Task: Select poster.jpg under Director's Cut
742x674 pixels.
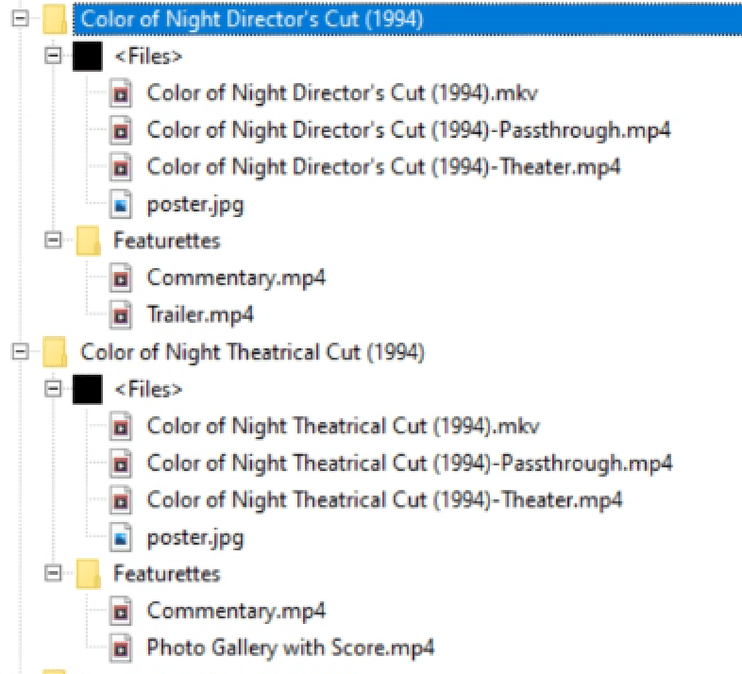Action: pyautogui.click(x=195, y=205)
